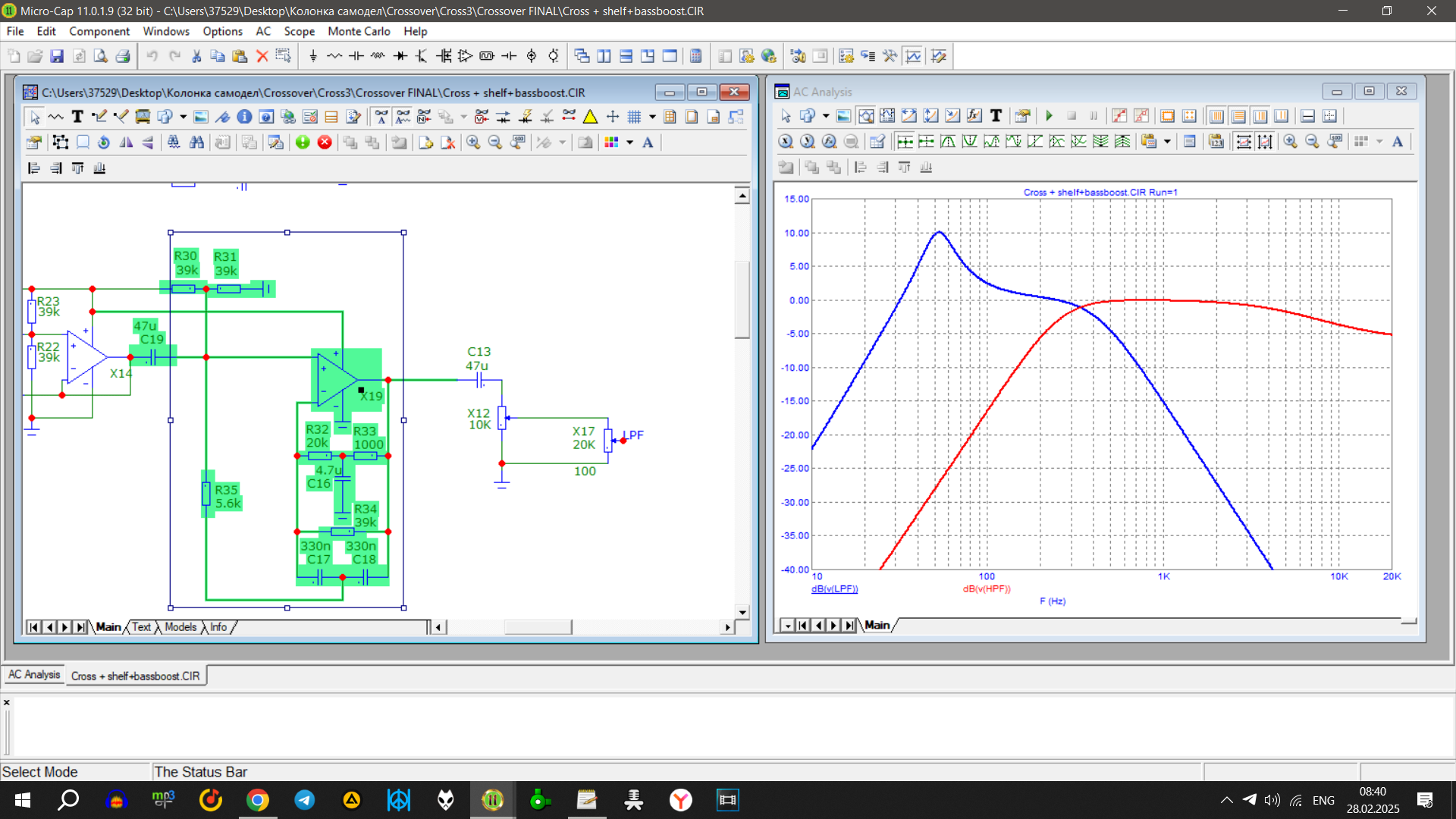Open Google Chrome from the taskbar
Image resolution: width=1456 pixels, height=819 pixels.
click(x=258, y=800)
